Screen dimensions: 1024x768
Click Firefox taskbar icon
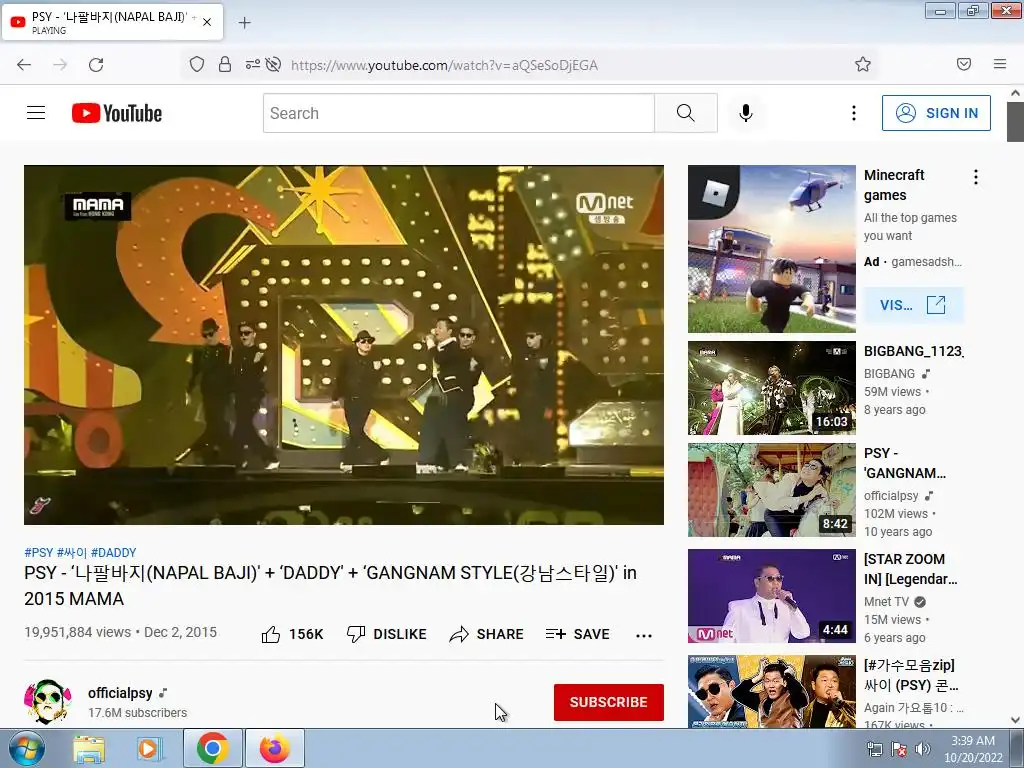tap(275, 748)
